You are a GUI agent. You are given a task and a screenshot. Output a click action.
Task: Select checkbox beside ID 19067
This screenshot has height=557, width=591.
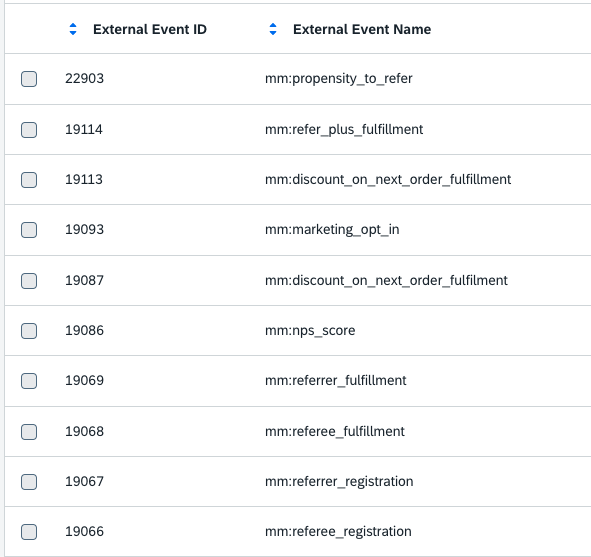[29, 482]
